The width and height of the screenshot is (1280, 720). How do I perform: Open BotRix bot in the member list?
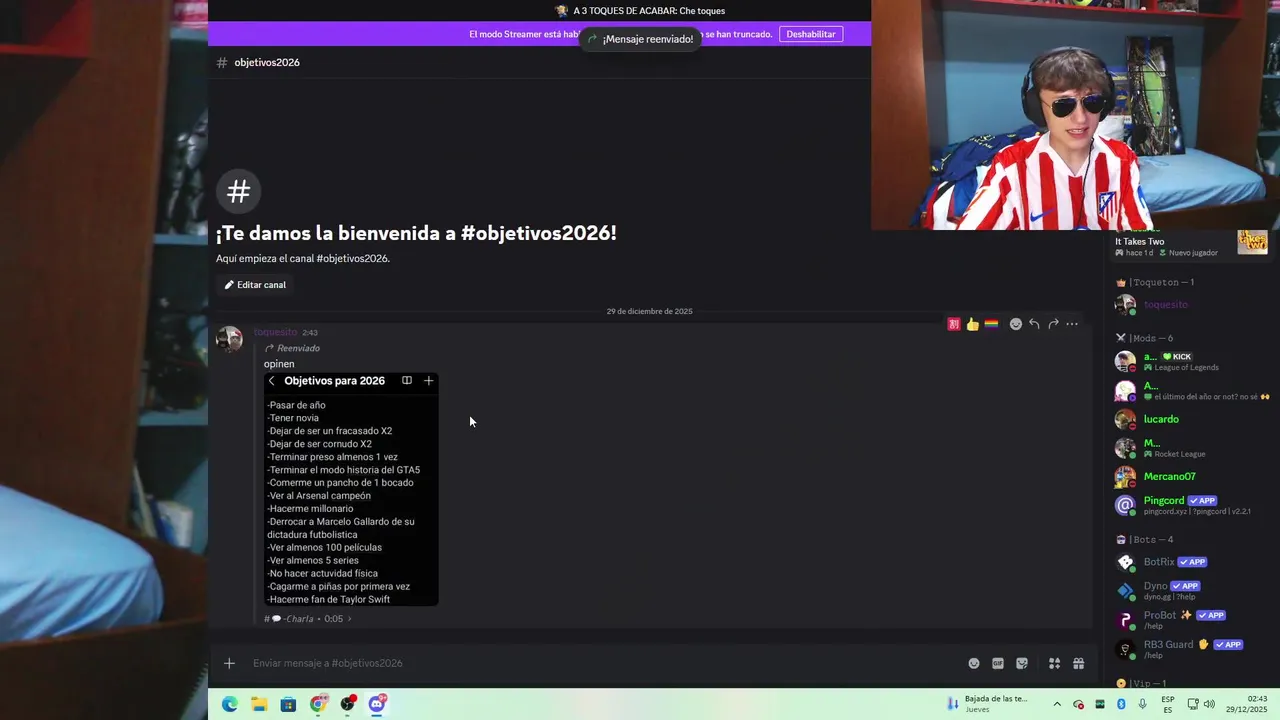point(1190,562)
